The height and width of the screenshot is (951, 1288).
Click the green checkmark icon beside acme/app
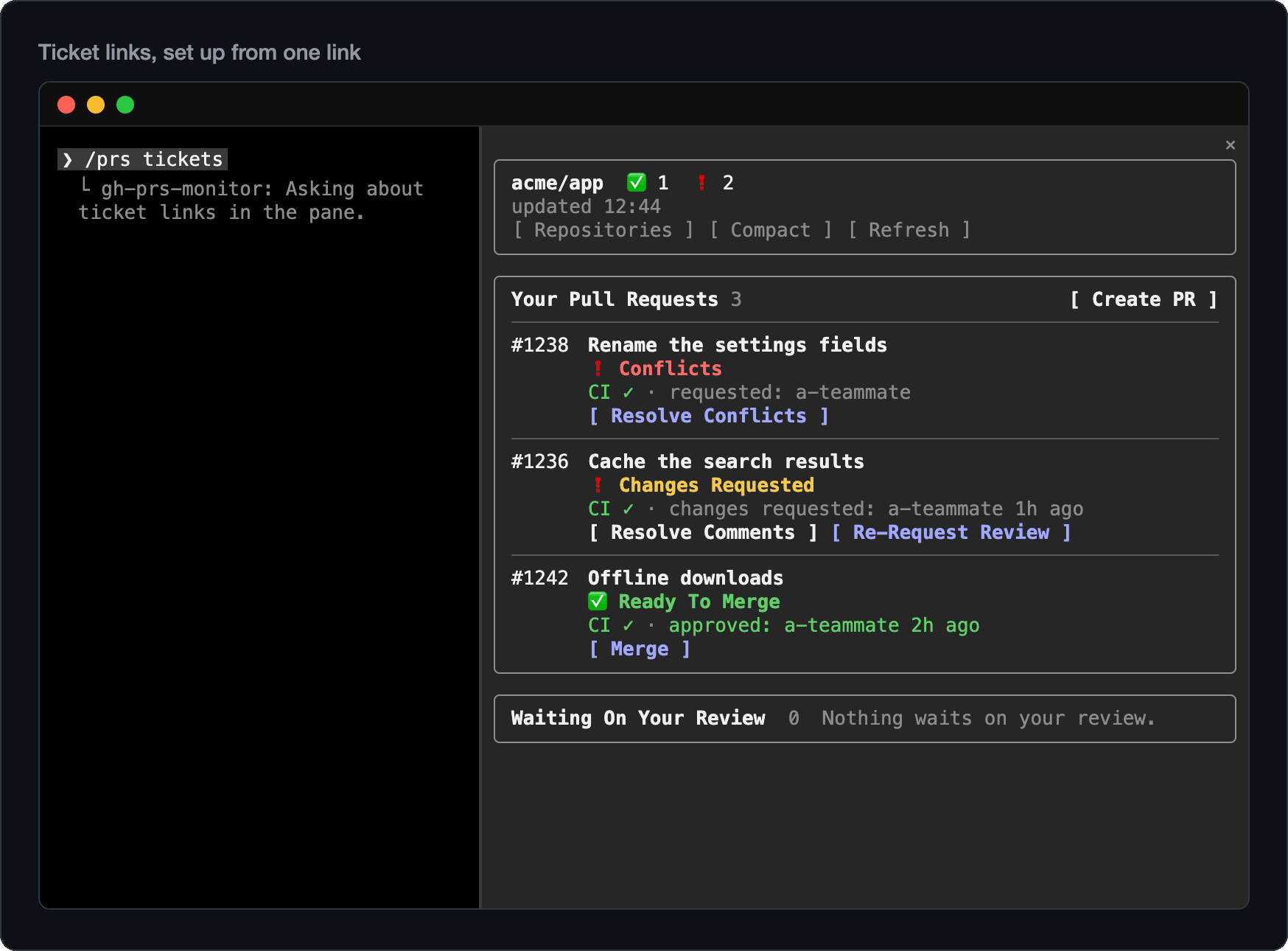636,183
